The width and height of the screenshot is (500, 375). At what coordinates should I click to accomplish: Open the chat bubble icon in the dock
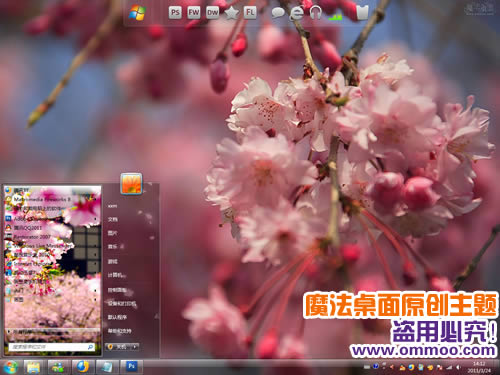pos(278,13)
